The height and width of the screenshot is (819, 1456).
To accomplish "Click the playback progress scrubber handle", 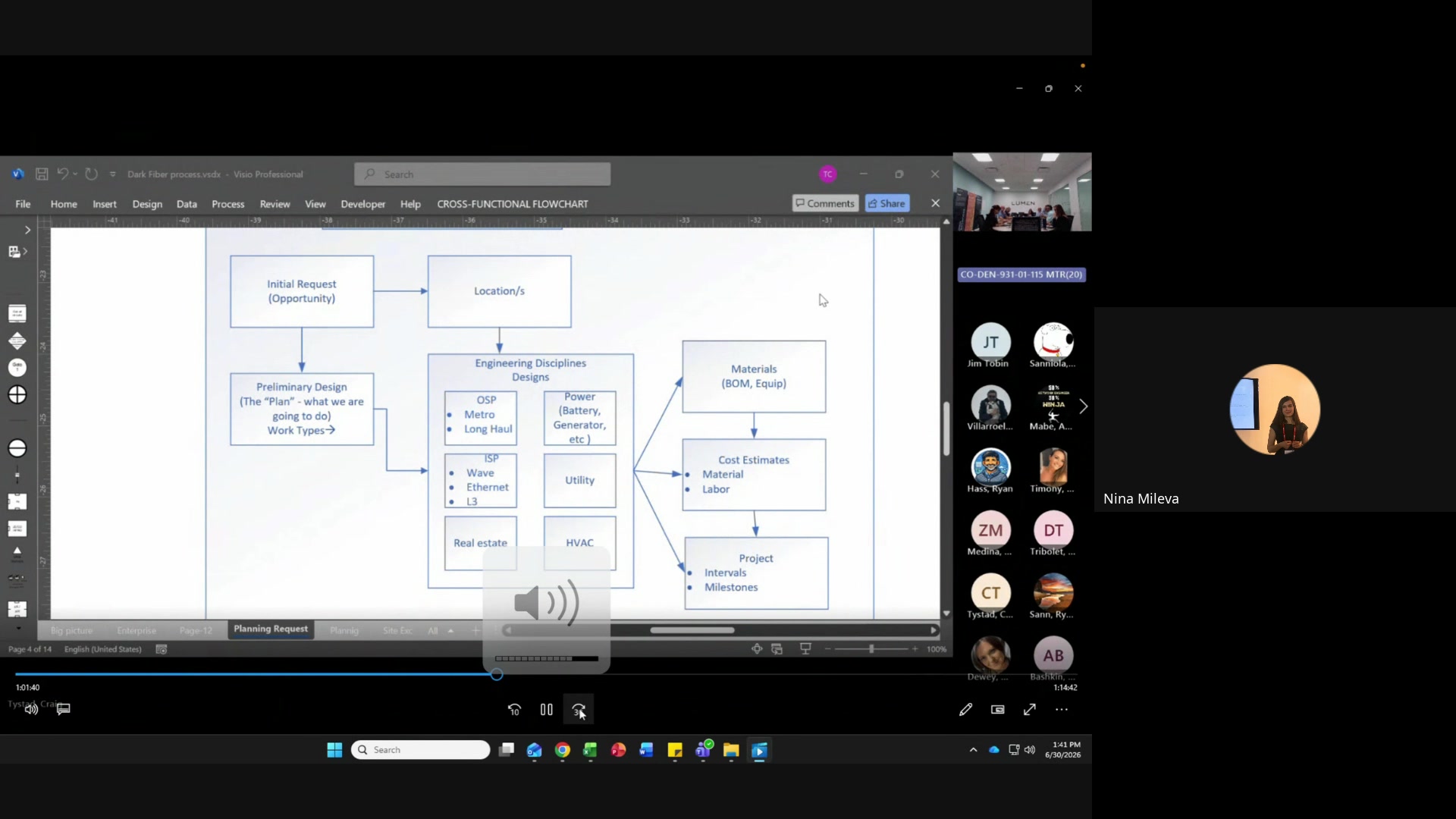I will pyautogui.click(x=497, y=674).
